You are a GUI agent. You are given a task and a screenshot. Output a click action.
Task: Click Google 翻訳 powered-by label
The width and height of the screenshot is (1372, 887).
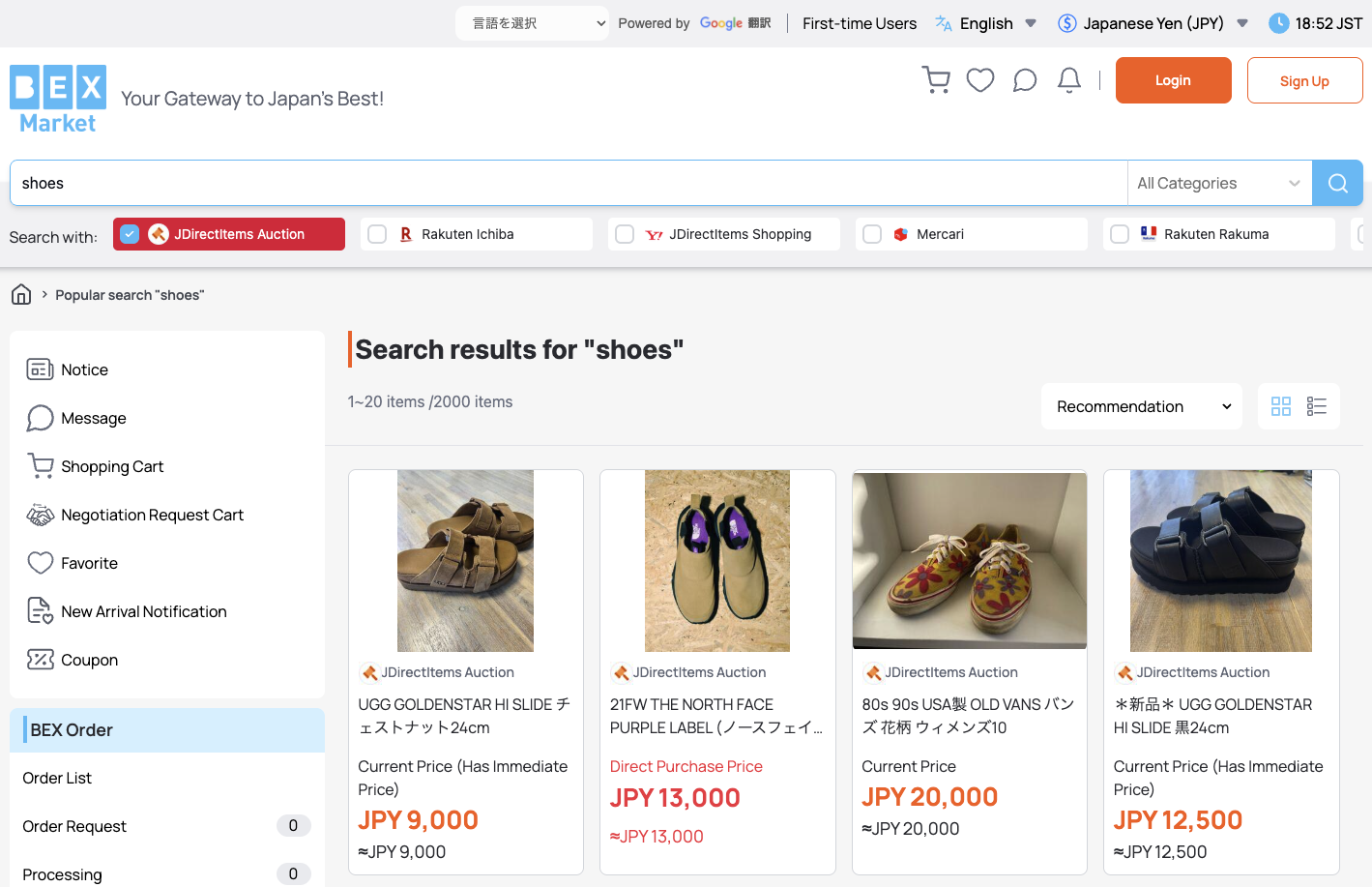[x=735, y=23]
